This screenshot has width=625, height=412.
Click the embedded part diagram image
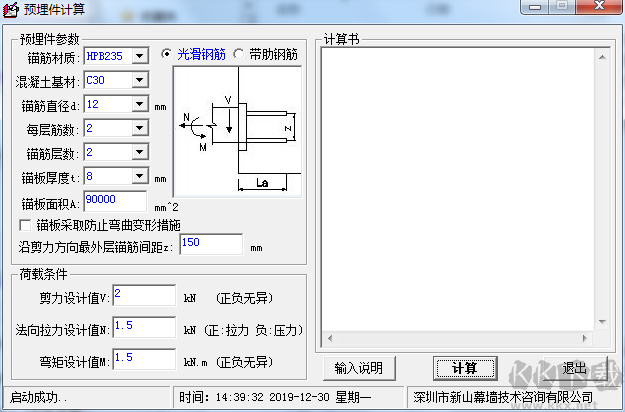coord(238,131)
